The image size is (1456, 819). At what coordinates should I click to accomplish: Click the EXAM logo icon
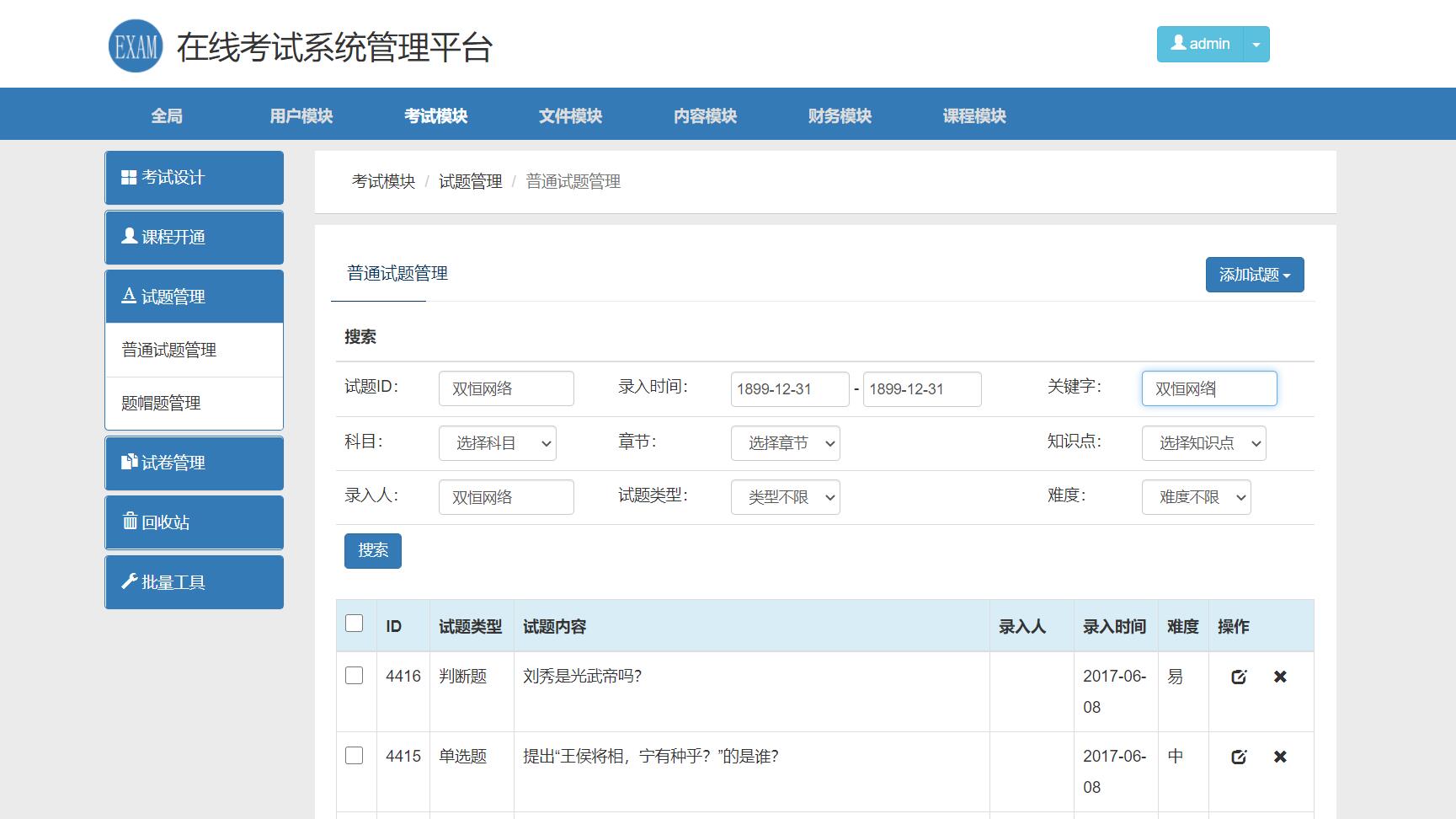[x=135, y=46]
